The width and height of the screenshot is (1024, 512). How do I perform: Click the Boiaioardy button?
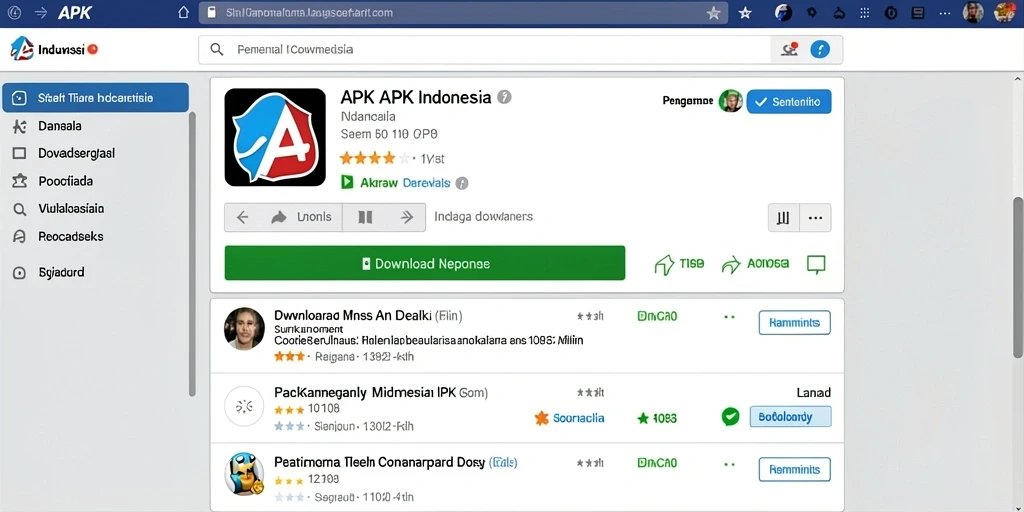tap(790, 416)
